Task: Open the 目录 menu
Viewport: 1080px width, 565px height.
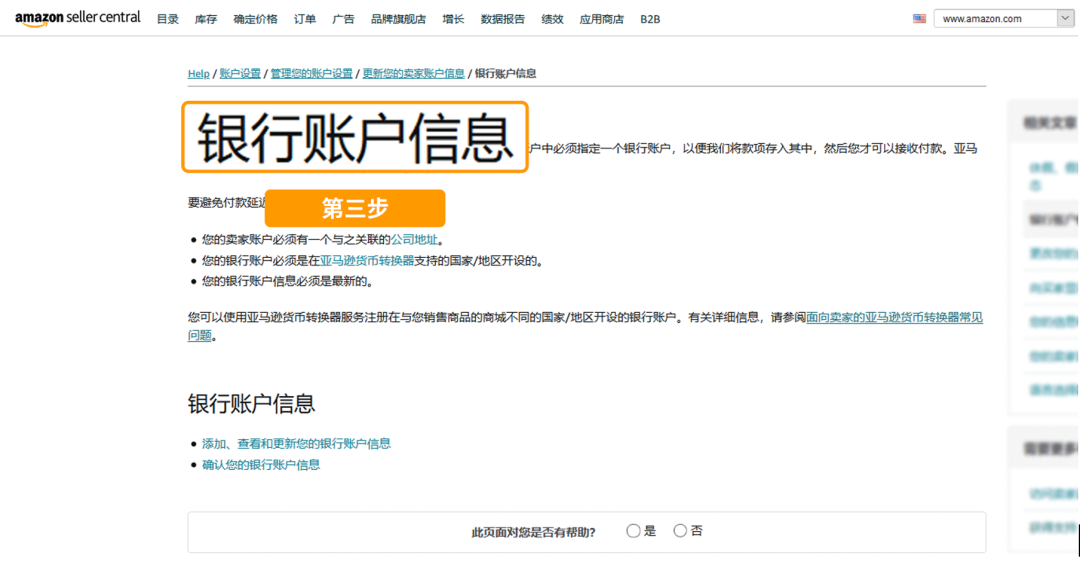Action: (x=168, y=19)
